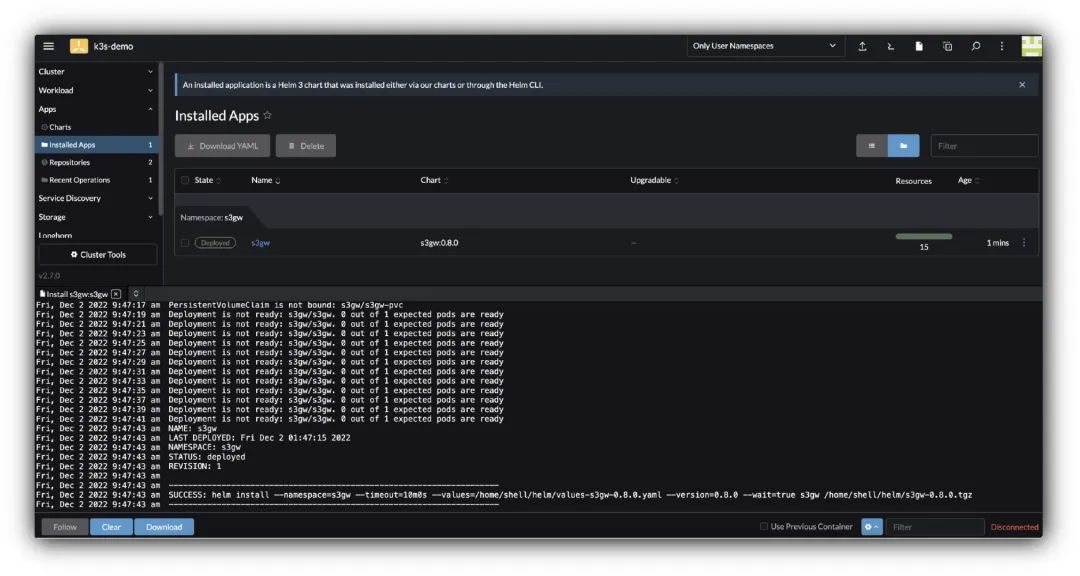Open the kubectl shell icon
This screenshot has width=1080, height=576.
coord(891,46)
